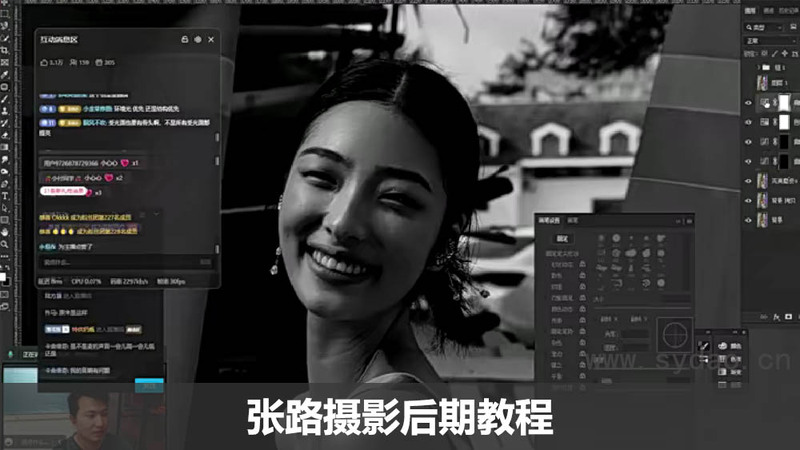Click the lock position move icon
This screenshot has height=450, width=800.
tap(784, 54)
